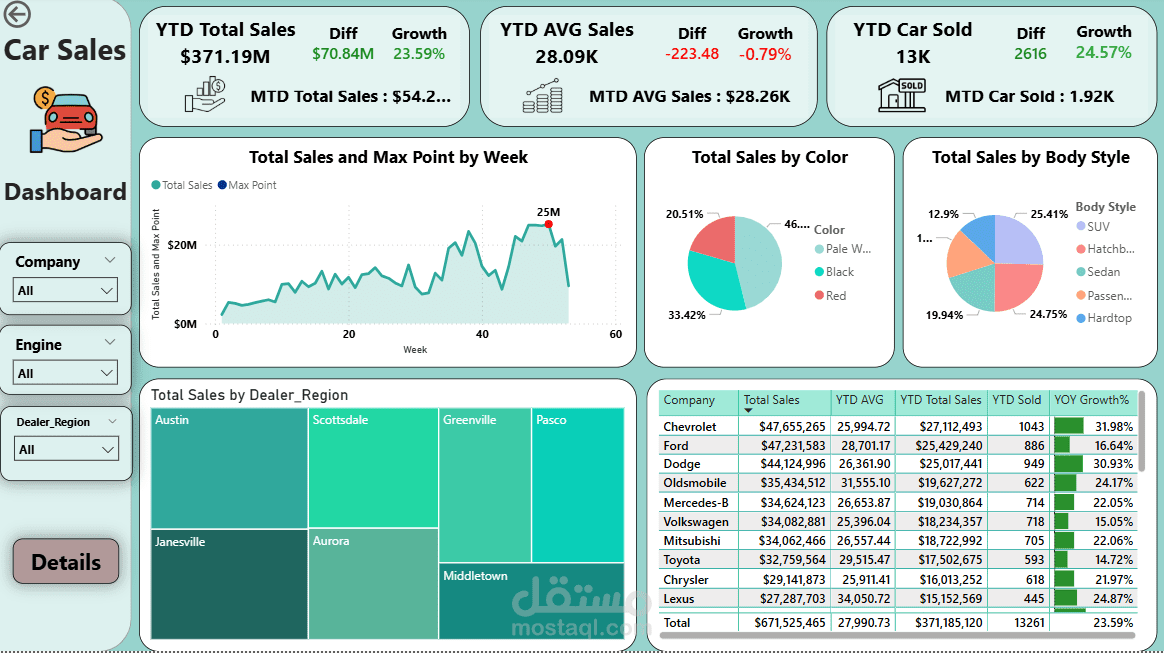1164x653 pixels.
Task: Click the SOLD house sign icon
Action: pos(902,95)
